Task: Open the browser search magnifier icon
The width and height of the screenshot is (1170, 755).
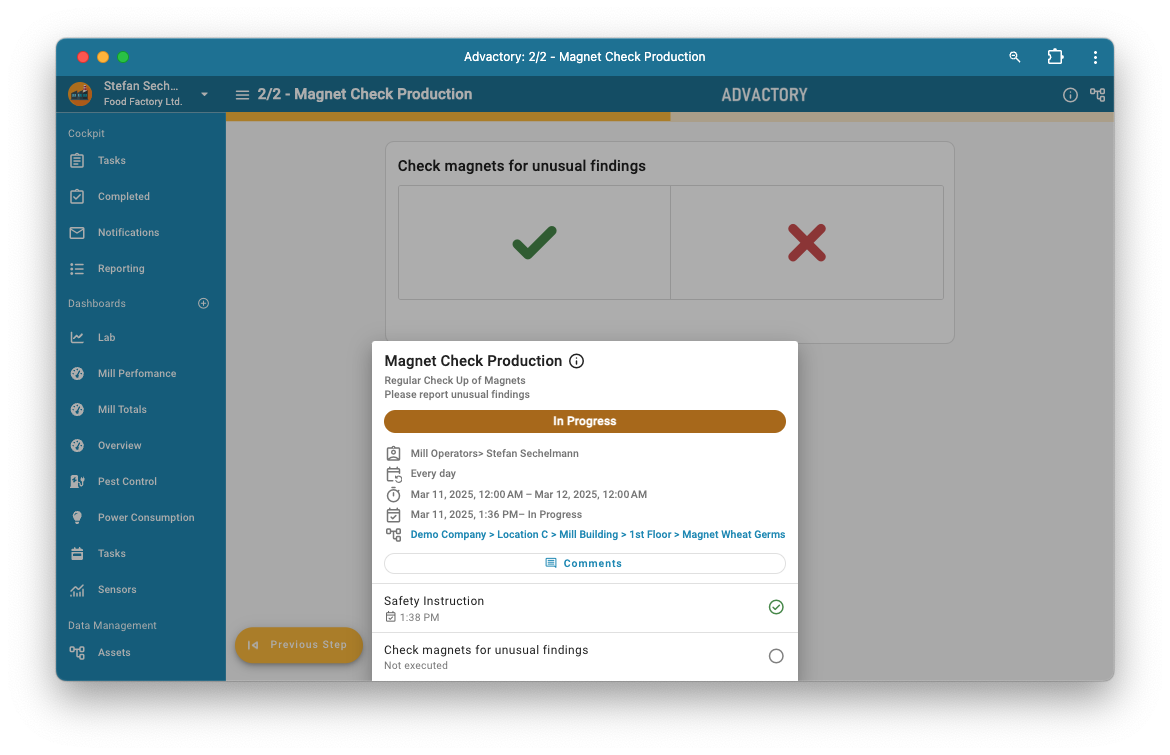Action: pos(1015,57)
